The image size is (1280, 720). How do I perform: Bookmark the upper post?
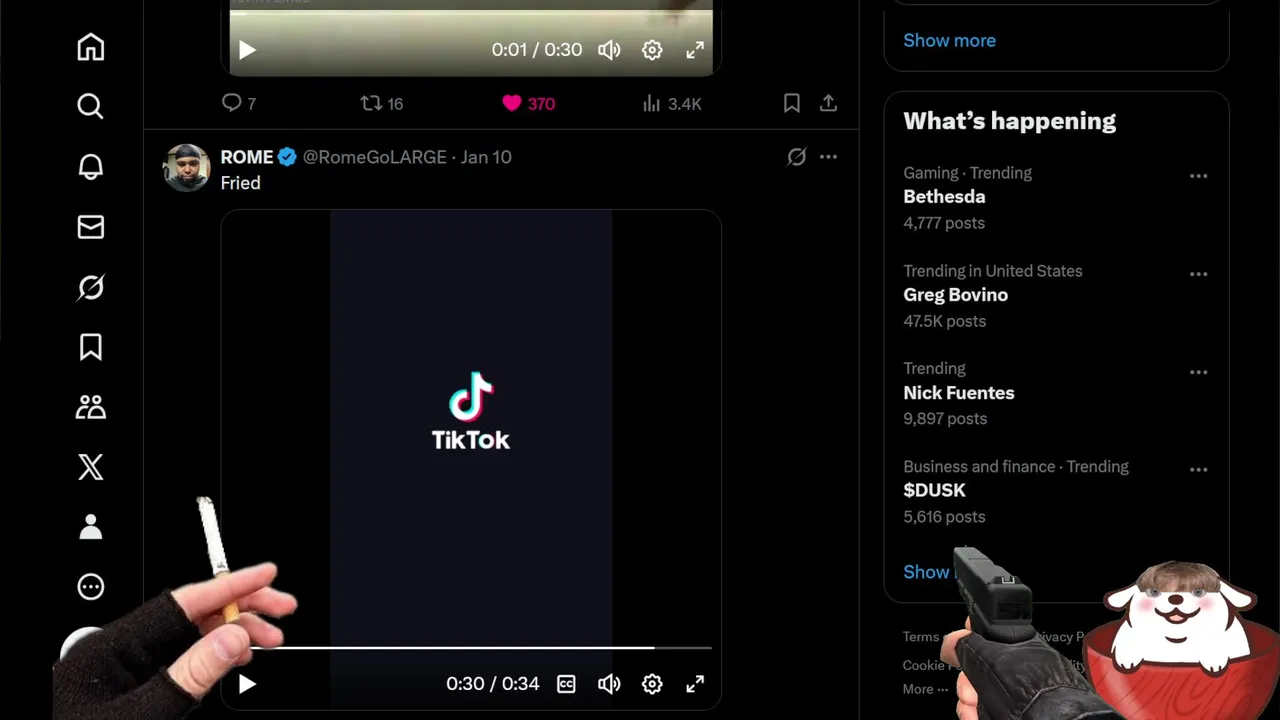point(791,103)
